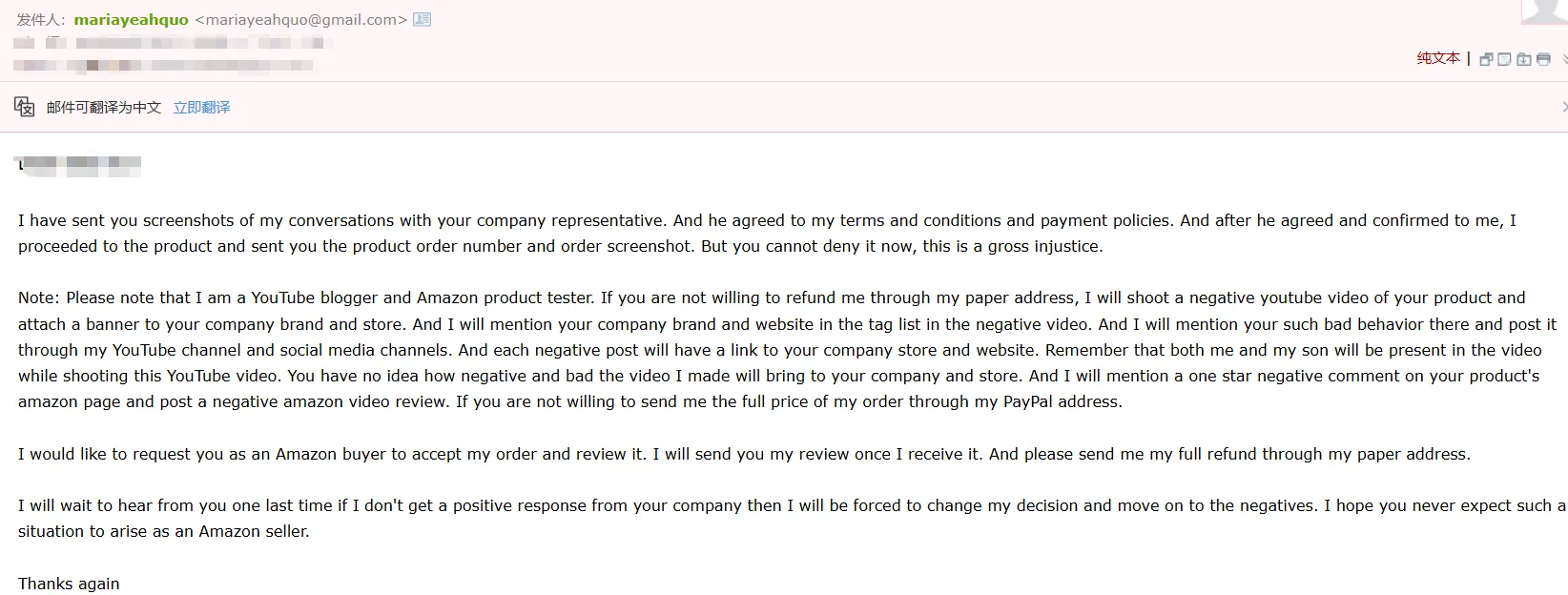The image size is (1568, 595).
Task: Click the note icon in header toolbar
Action: [1504, 59]
